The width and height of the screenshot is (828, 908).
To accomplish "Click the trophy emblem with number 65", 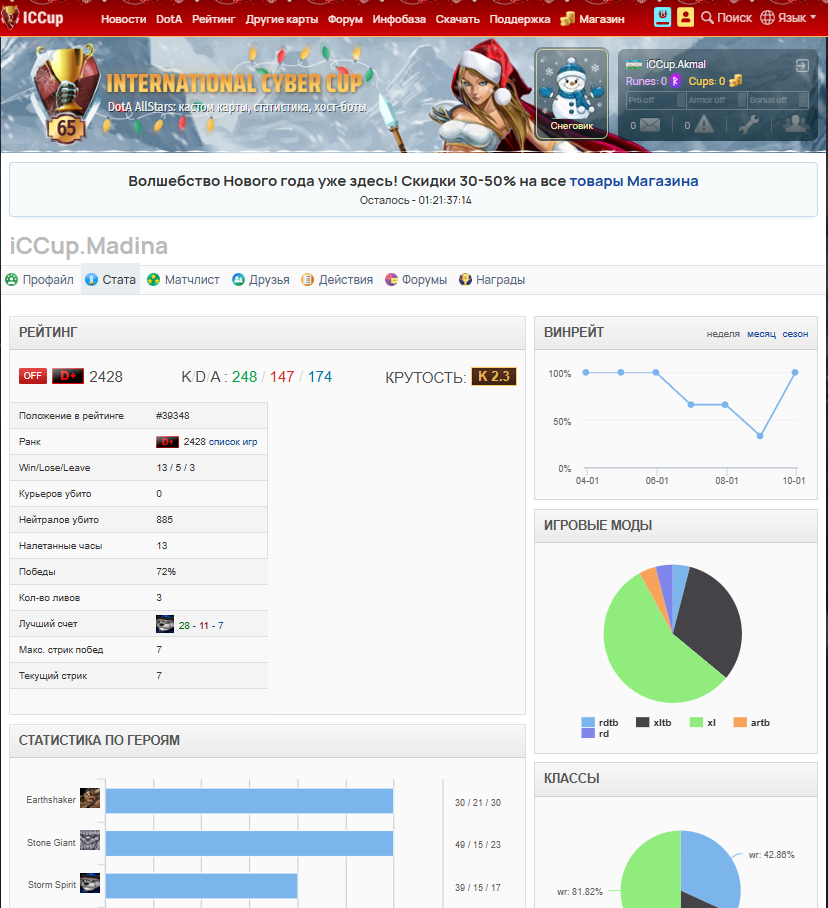I will [65, 94].
